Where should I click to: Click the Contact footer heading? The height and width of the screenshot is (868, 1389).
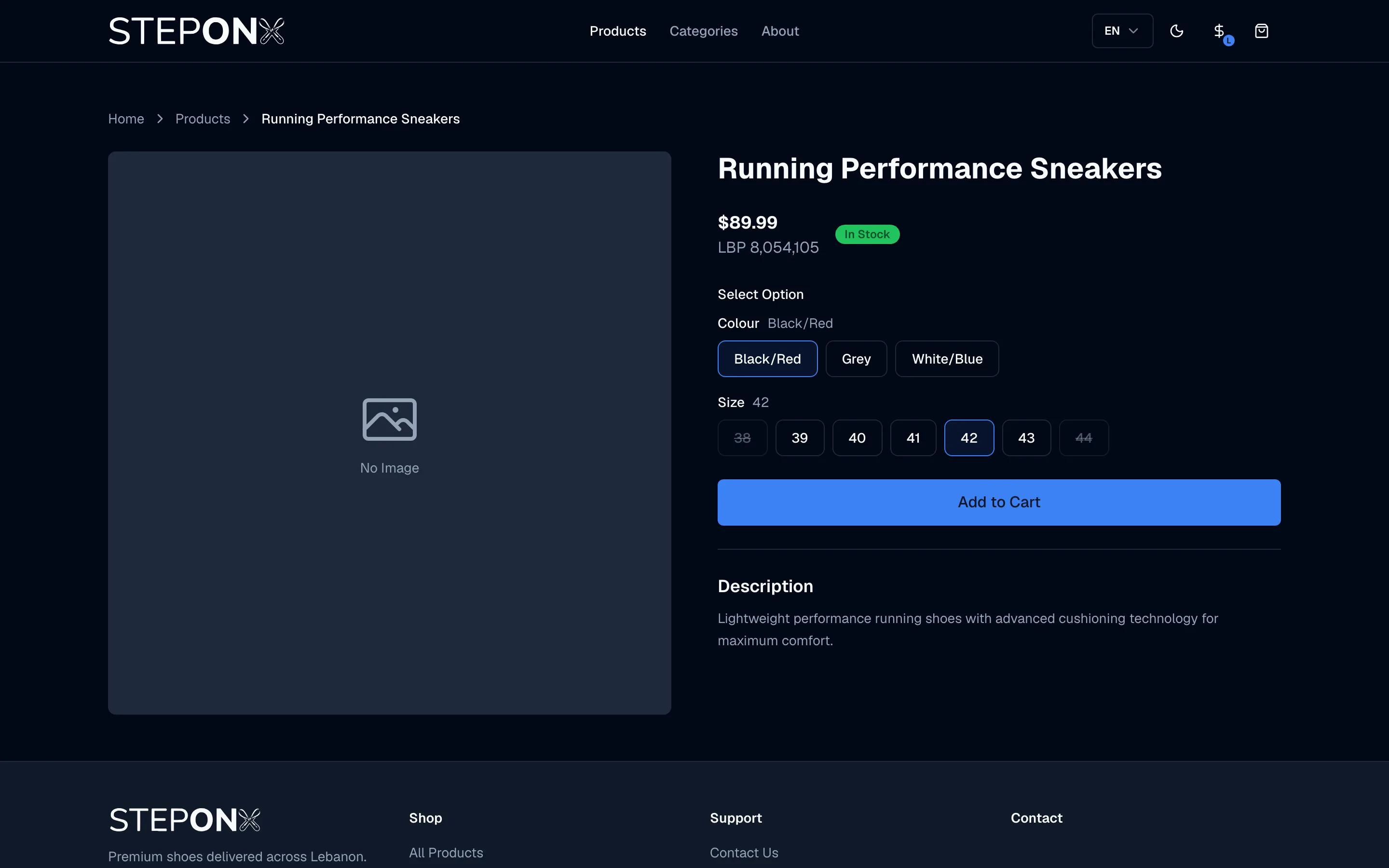[1036, 818]
